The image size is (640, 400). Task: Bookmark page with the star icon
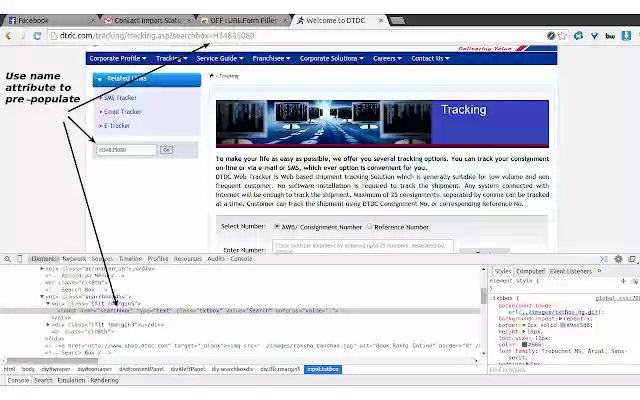tap(562, 36)
